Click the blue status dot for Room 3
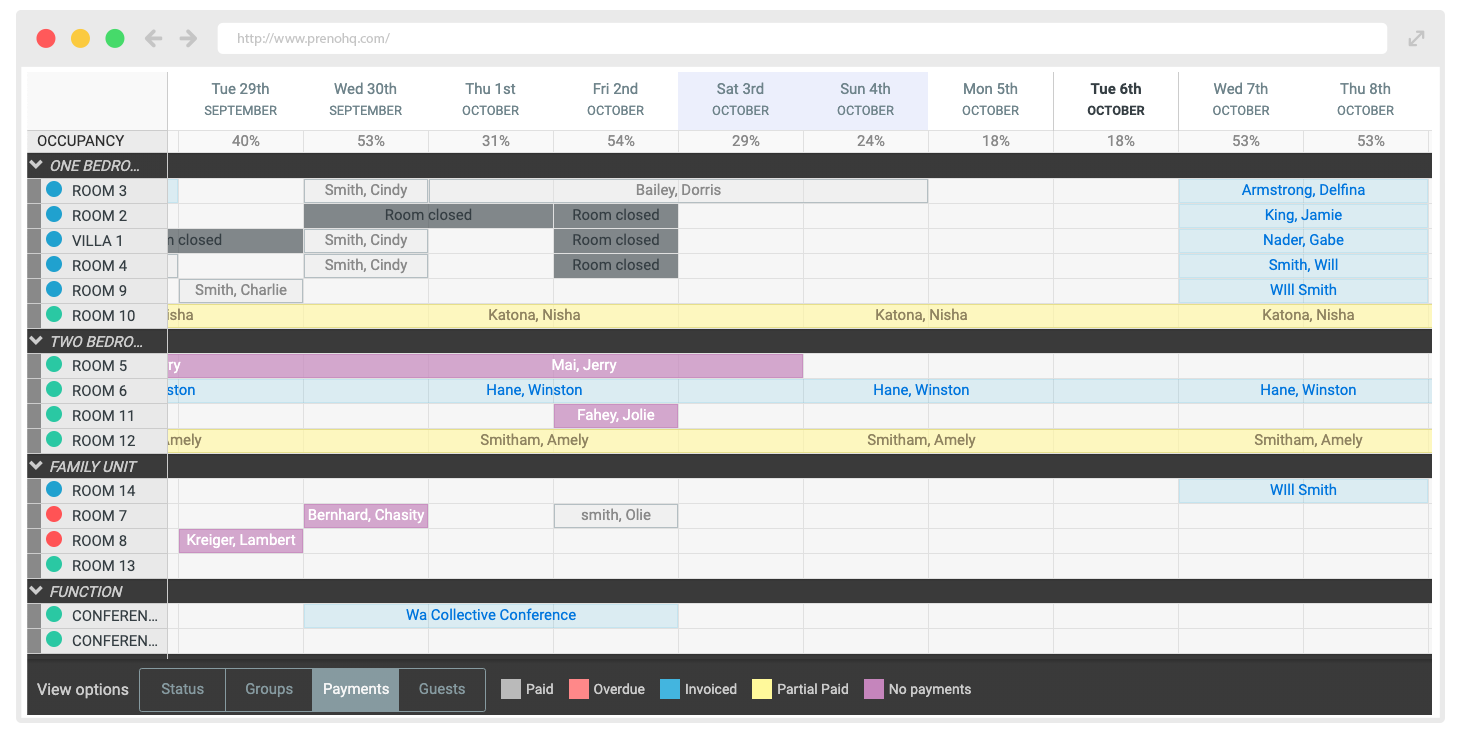Screen dimensions: 1459x746 pyautogui.click(x=54, y=190)
